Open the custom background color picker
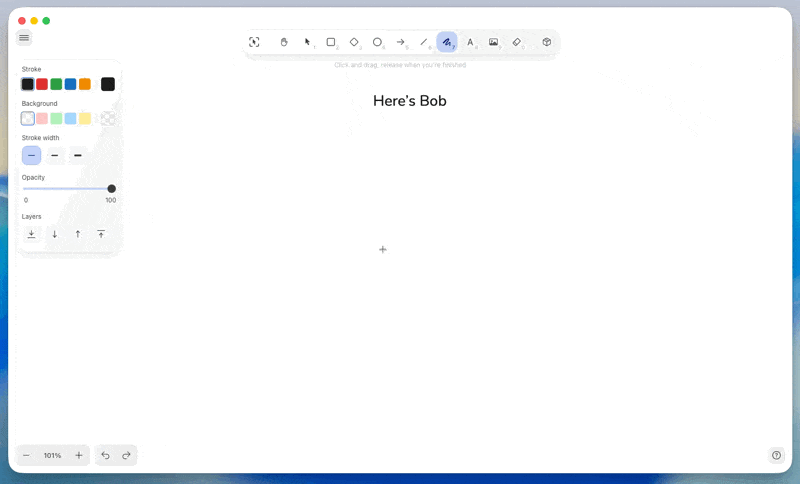This screenshot has width=800, height=484. pyautogui.click(x=108, y=118)
